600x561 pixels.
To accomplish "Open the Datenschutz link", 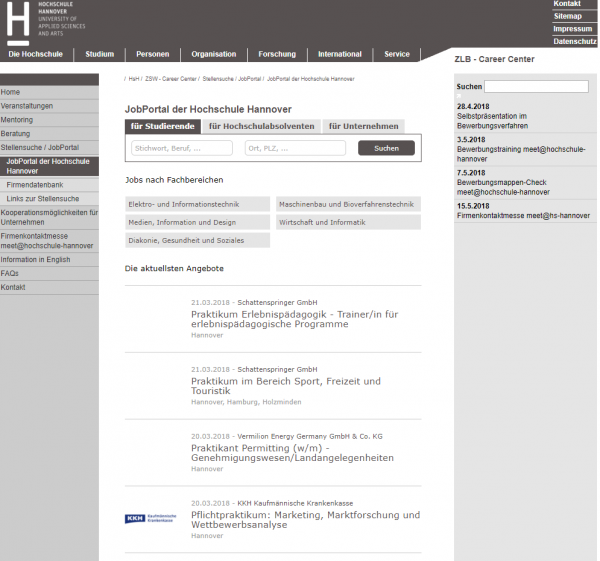I will [575, 41].
